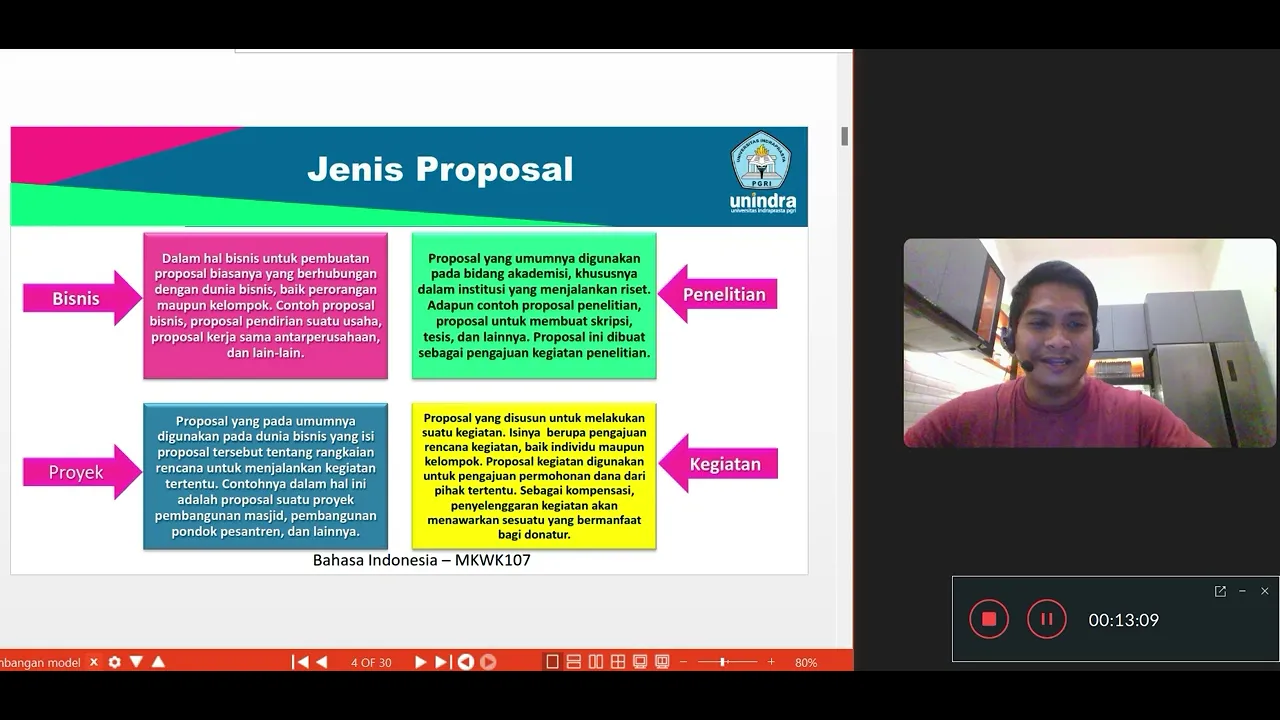This screenshot has height=720, width=1280.
Task: Click the yellow Kegiatan description box
Action: click(x=534, y=476)
